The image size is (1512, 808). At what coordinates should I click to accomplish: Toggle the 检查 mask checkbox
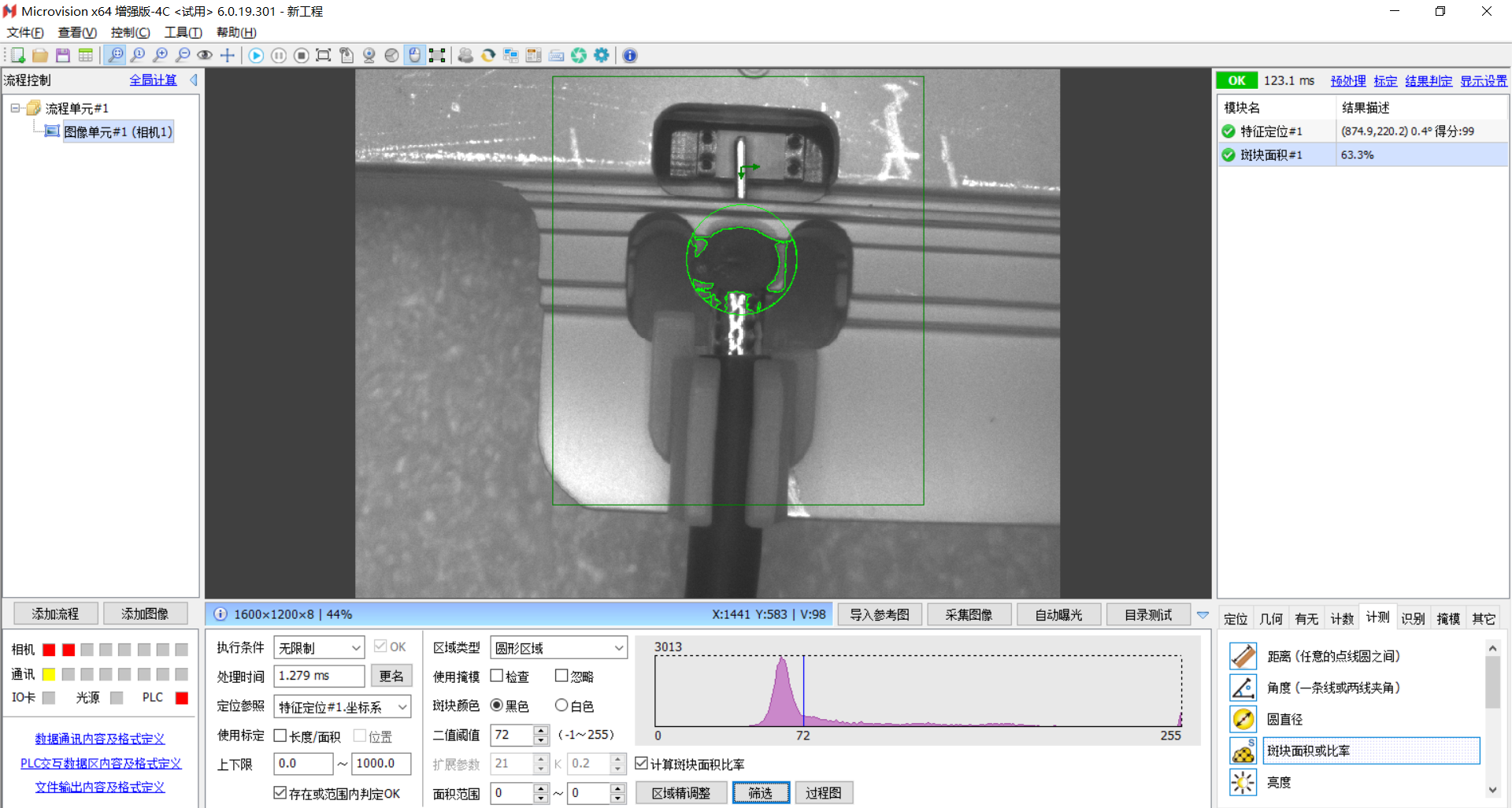click(497, 676)
